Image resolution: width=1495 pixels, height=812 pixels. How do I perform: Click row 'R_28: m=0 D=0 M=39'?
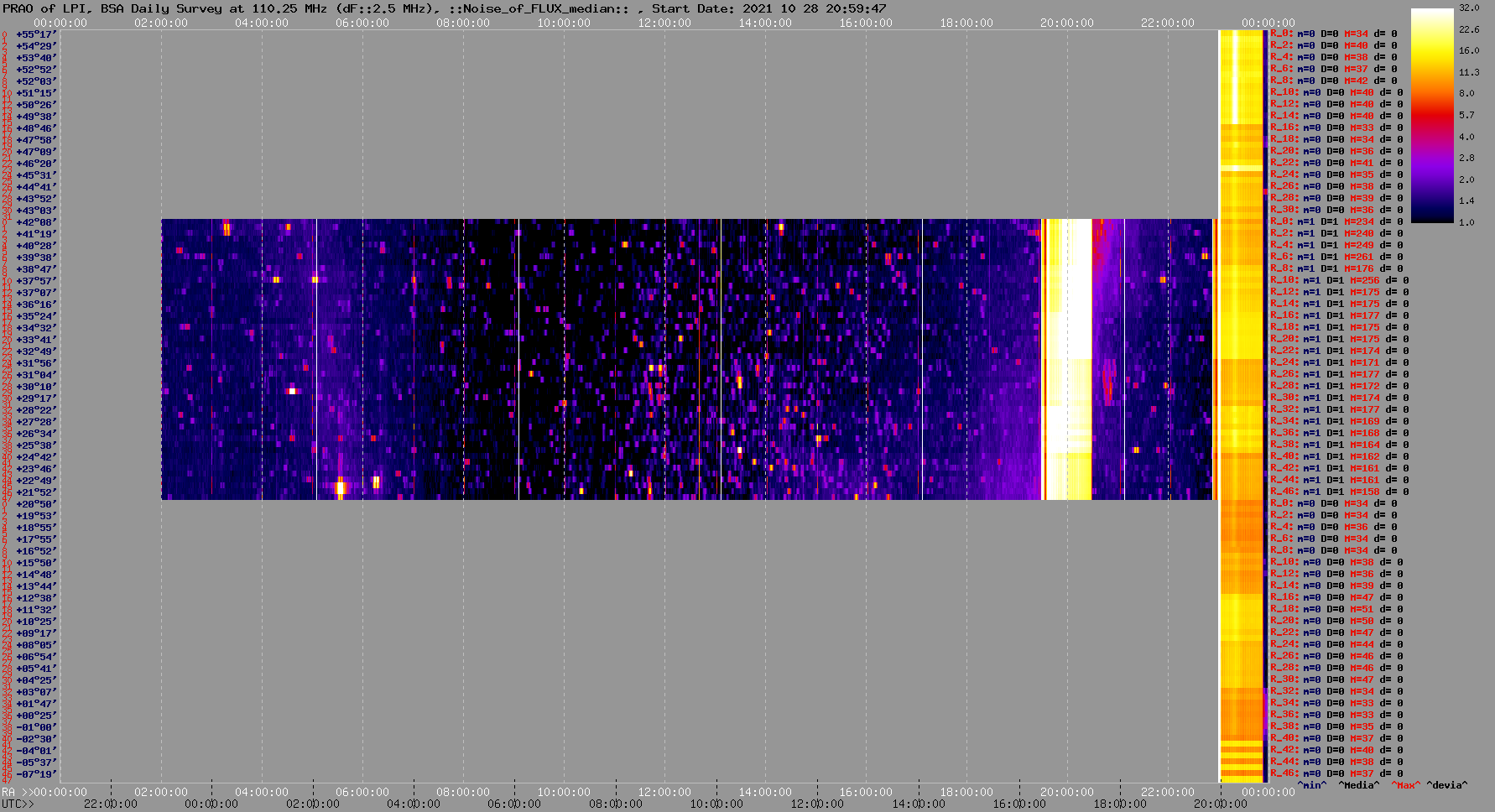pyautogui.click(x=1336, y=198)
